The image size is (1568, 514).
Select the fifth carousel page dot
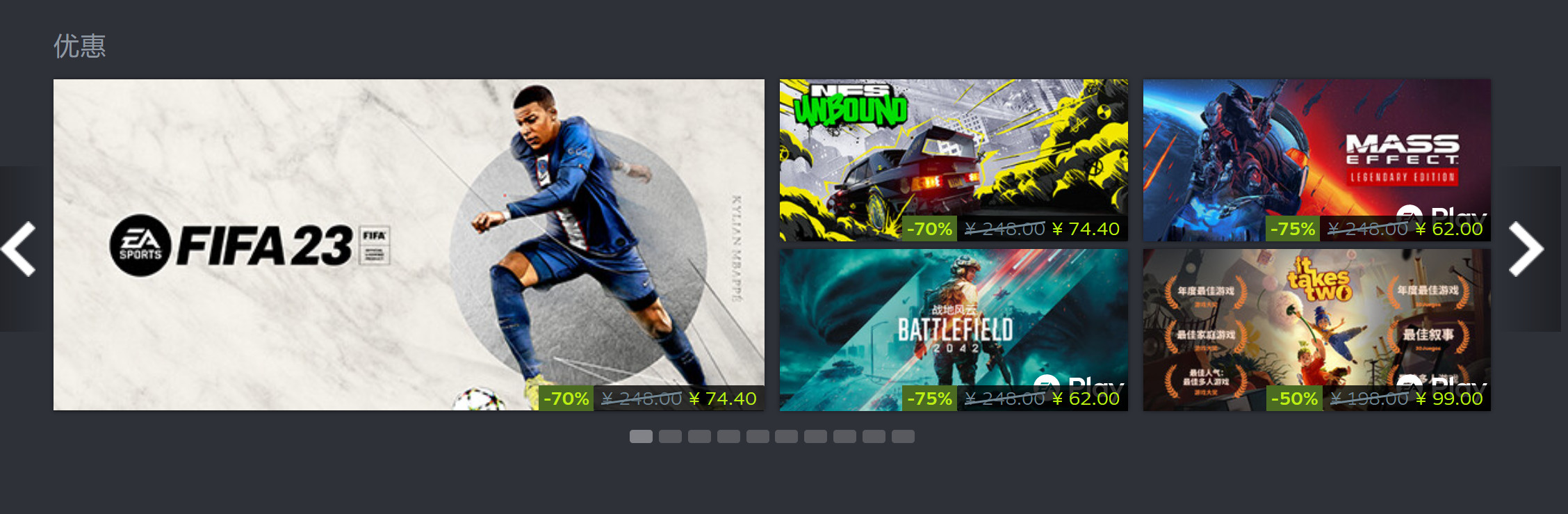tap(758, 436)
